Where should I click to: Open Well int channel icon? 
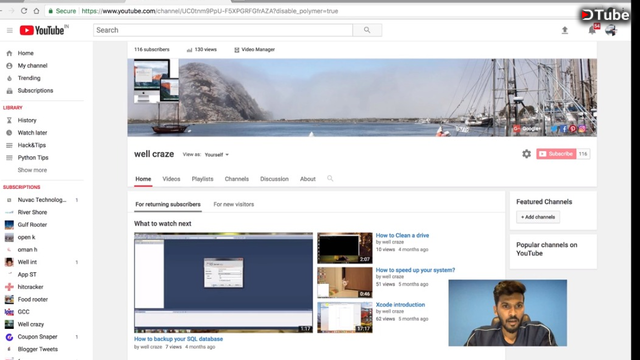pyautogui.click(x=9, y=262)
